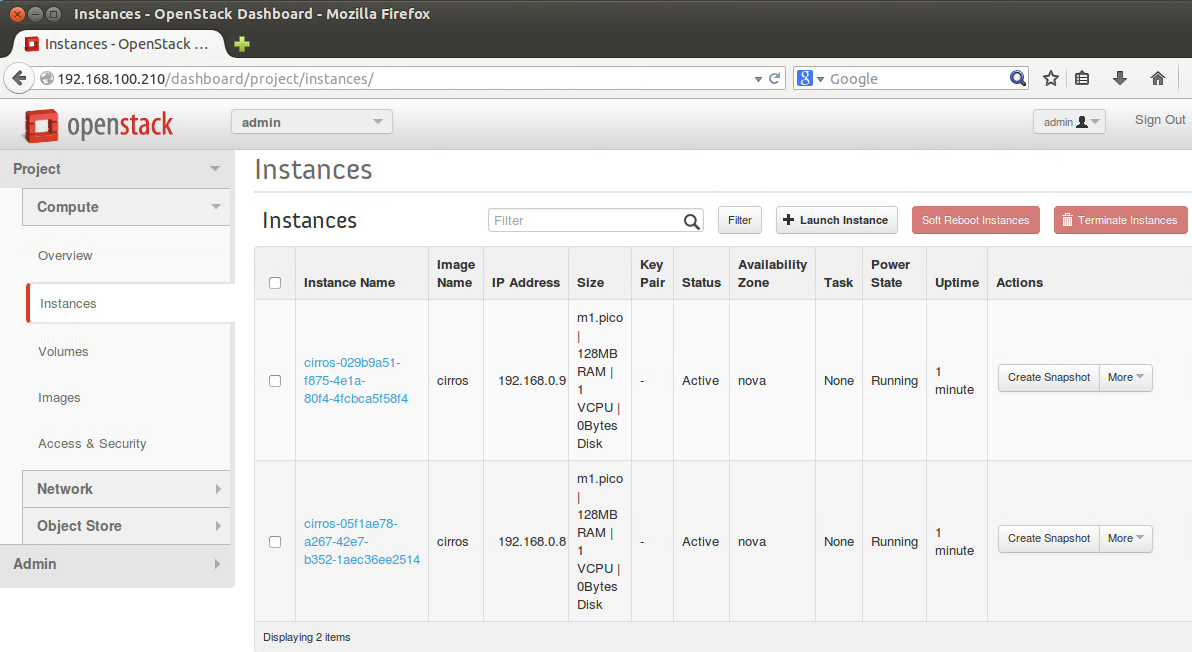This screenshot has height=652, width=1192.
Task: Check the select-all checkbox in the table header
Action: click(275, 281)
